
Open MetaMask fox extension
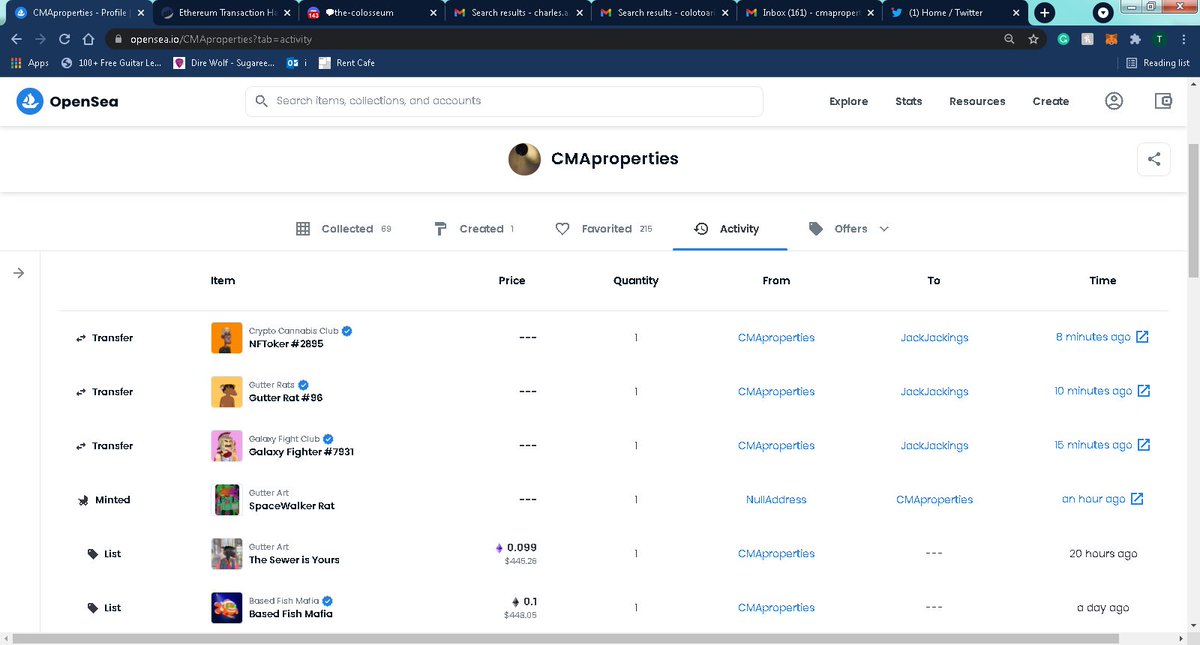1111,39
